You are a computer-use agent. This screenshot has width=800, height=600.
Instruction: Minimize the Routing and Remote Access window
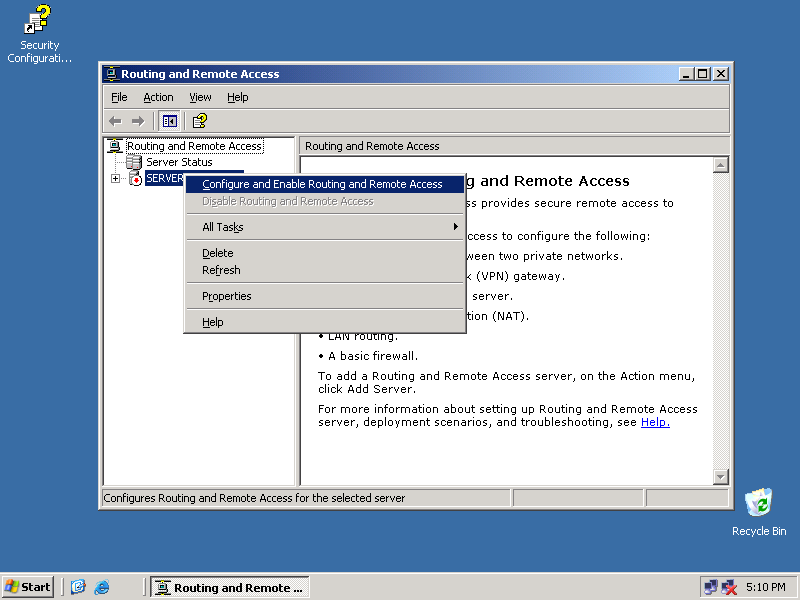coord(686,74)
